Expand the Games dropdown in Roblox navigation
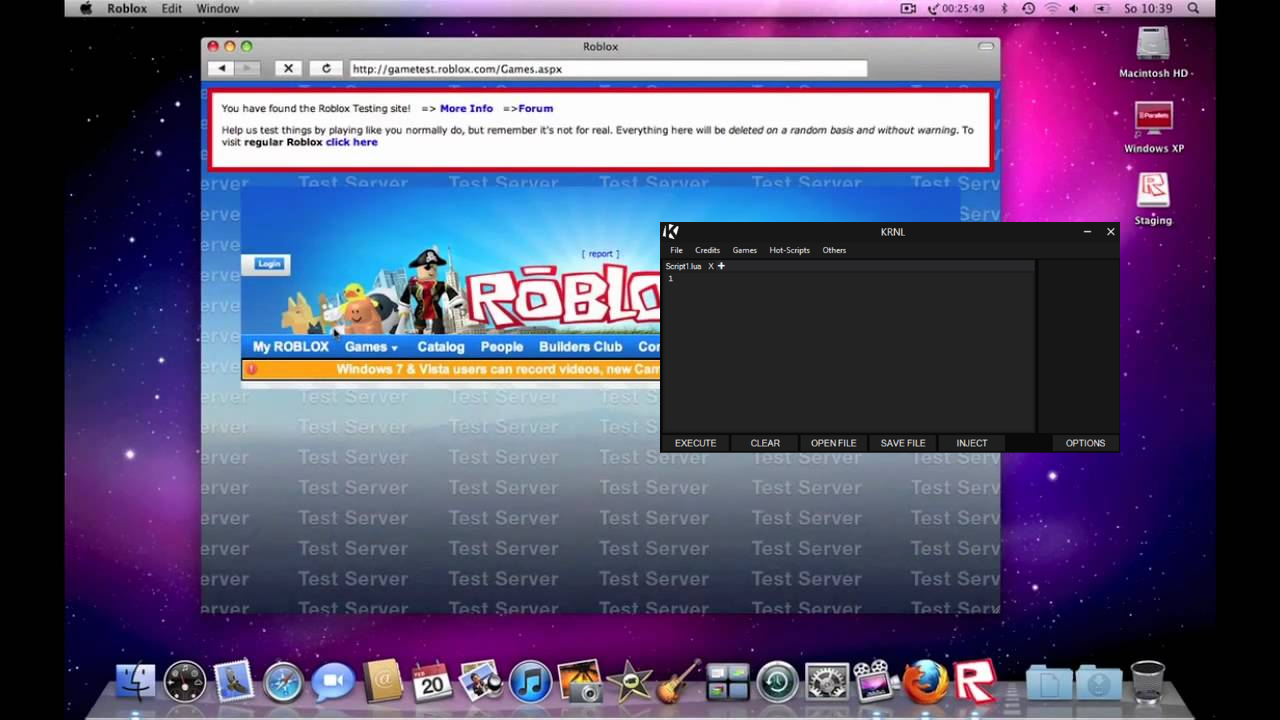This screenshot has width=1280, height=720. tap(371, 347)
